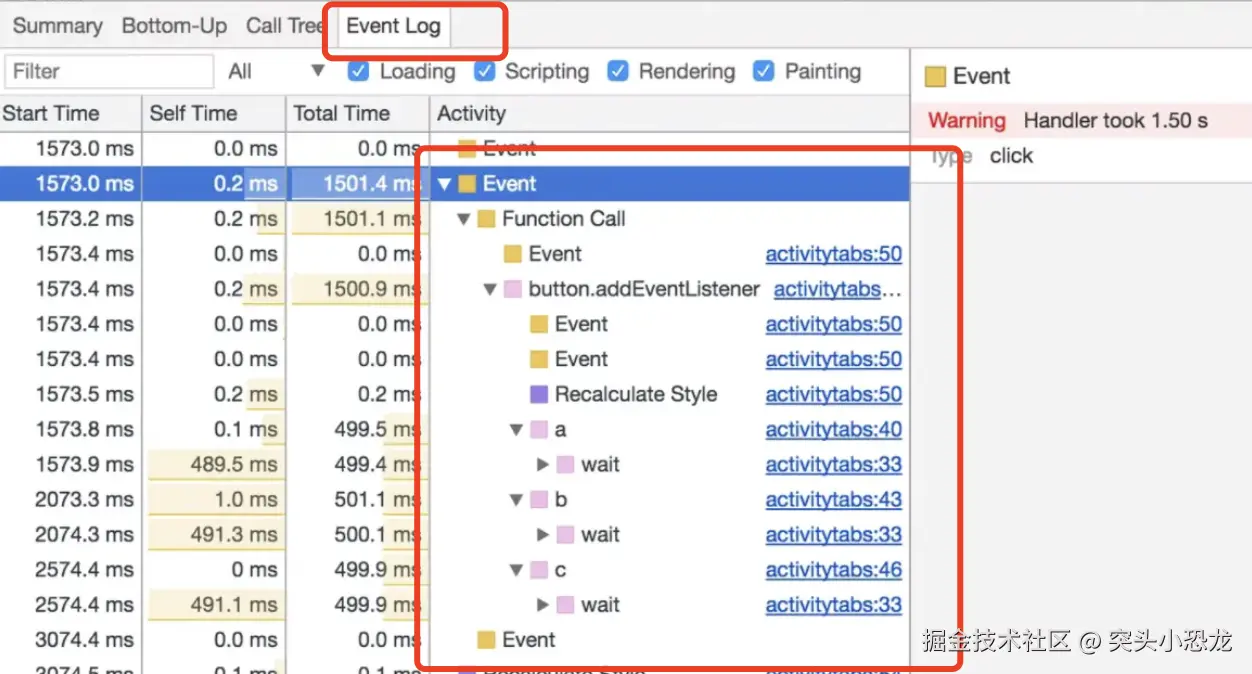Open the All duration dropdown
1252x674 pixels.
(x=277, y=71)
